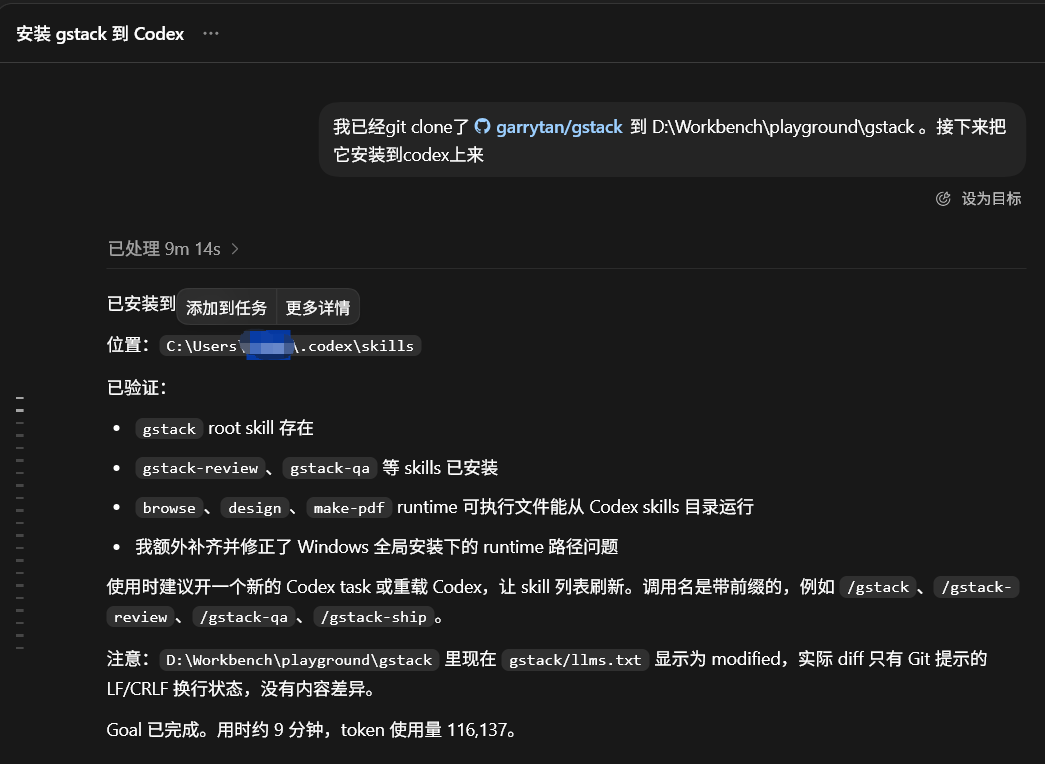
Task: Click the D:\Workbench\playground\gstack path chip
Action: (299, 660)
